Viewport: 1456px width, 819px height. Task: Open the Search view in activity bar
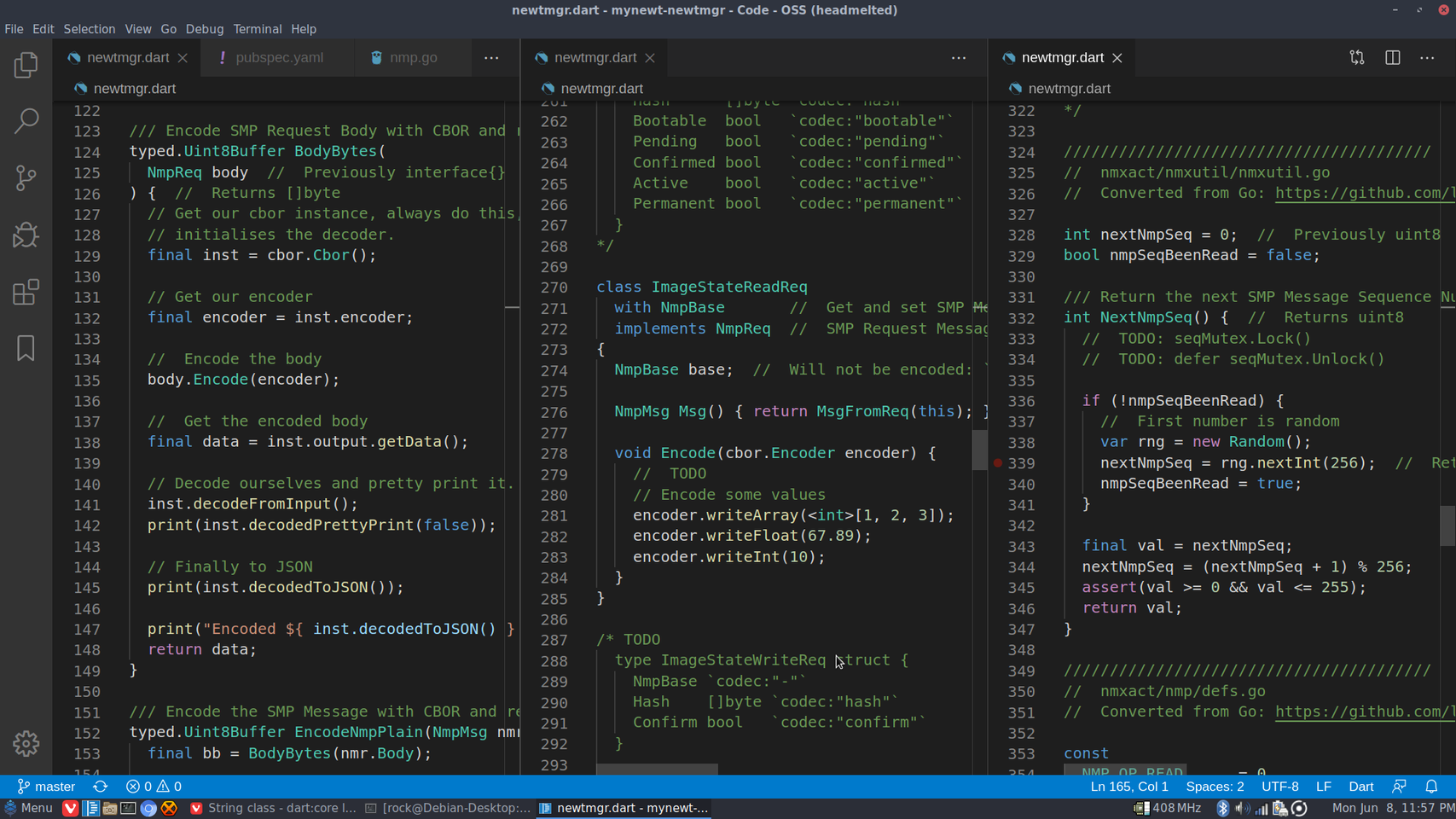tap(26, 121)
